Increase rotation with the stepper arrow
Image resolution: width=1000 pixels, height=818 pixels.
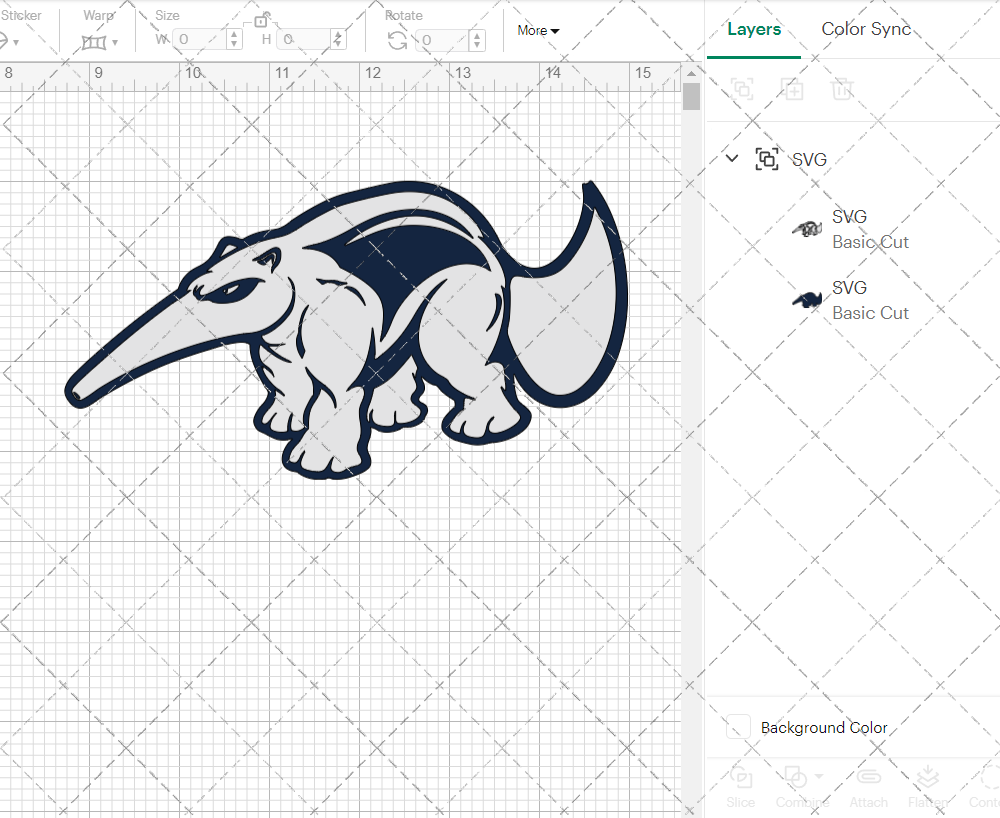(477, 36)
